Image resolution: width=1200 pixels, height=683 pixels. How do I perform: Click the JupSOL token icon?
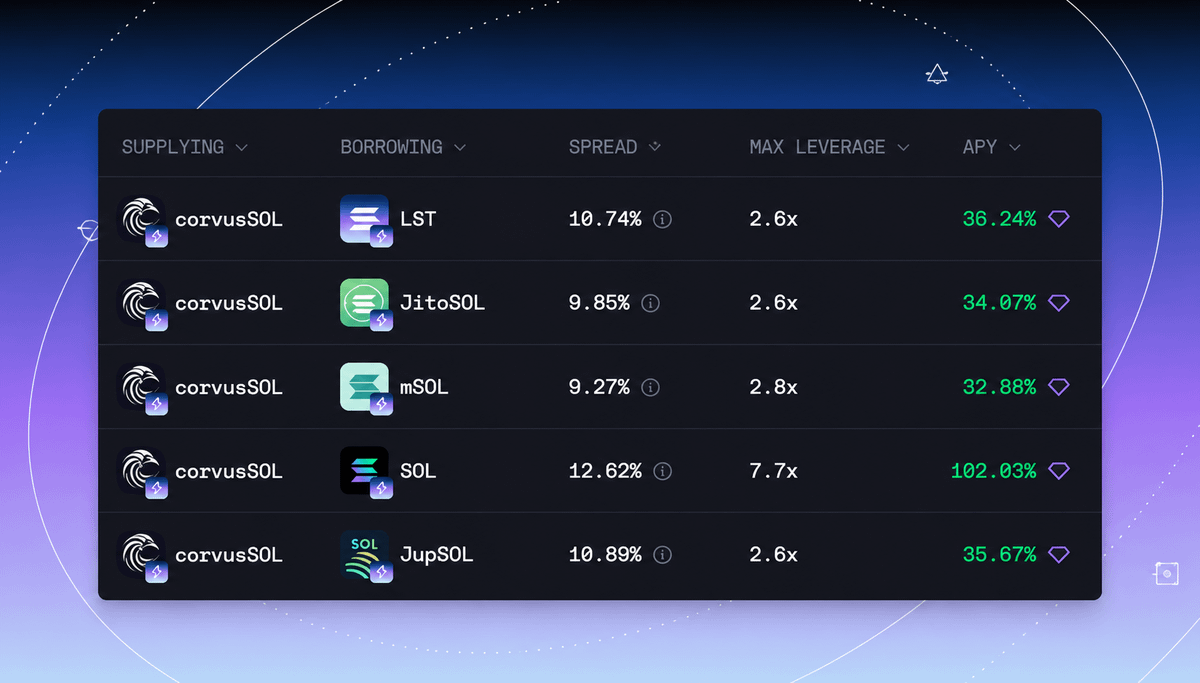[365, 556]
